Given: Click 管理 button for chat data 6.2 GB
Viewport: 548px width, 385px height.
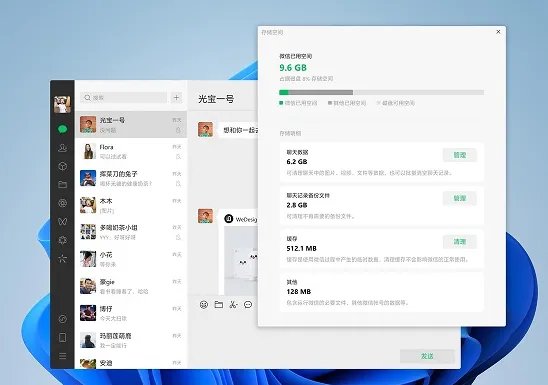Looking at the screenshot, I should pos(460,155).
